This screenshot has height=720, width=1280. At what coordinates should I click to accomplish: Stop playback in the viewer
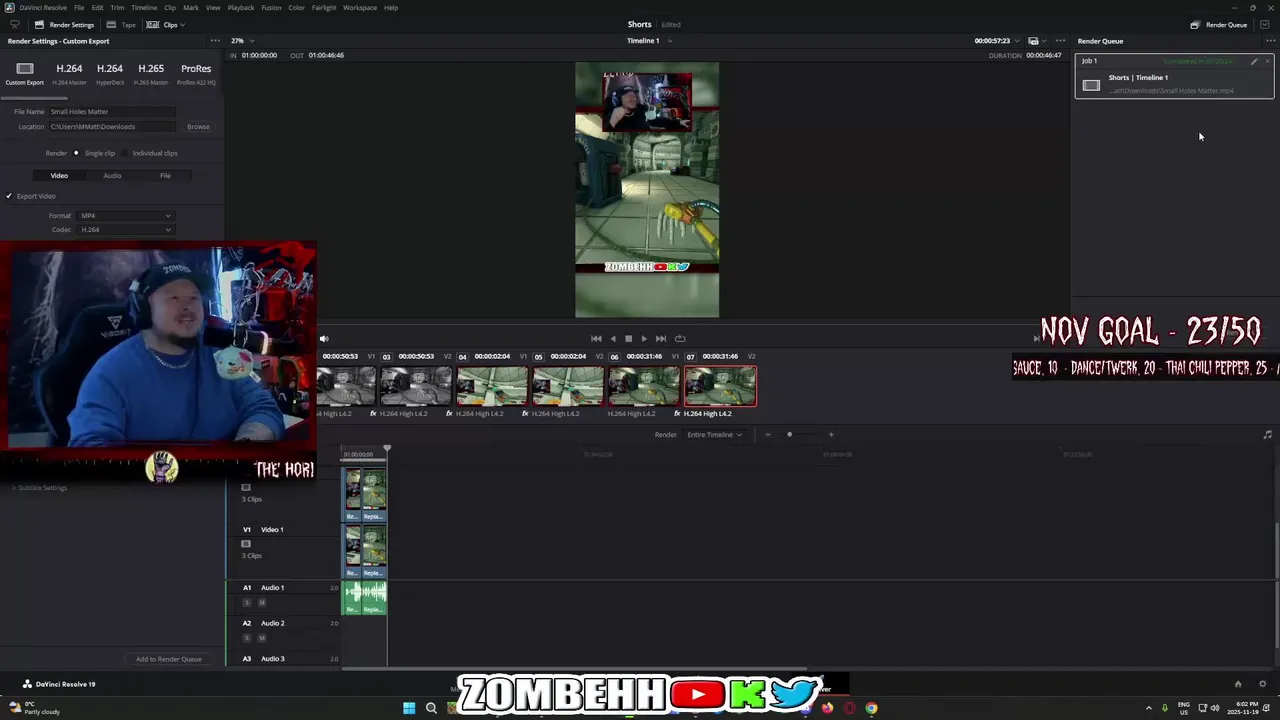628,338
